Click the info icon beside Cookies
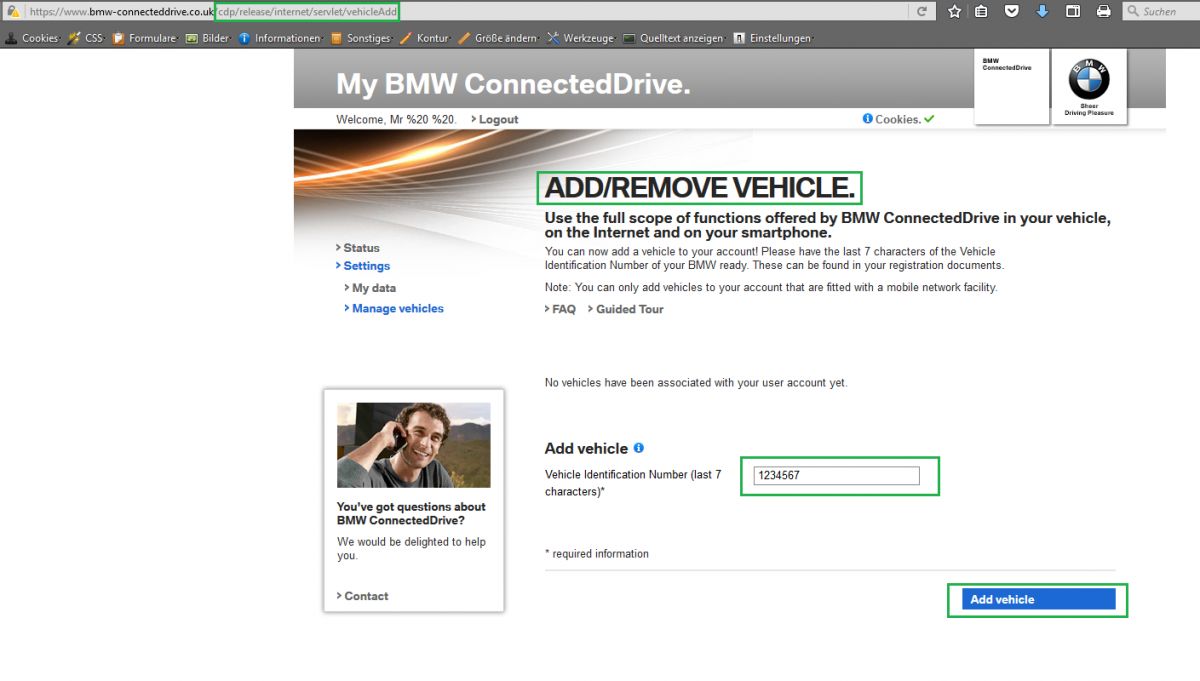 [x=867, y=118]
